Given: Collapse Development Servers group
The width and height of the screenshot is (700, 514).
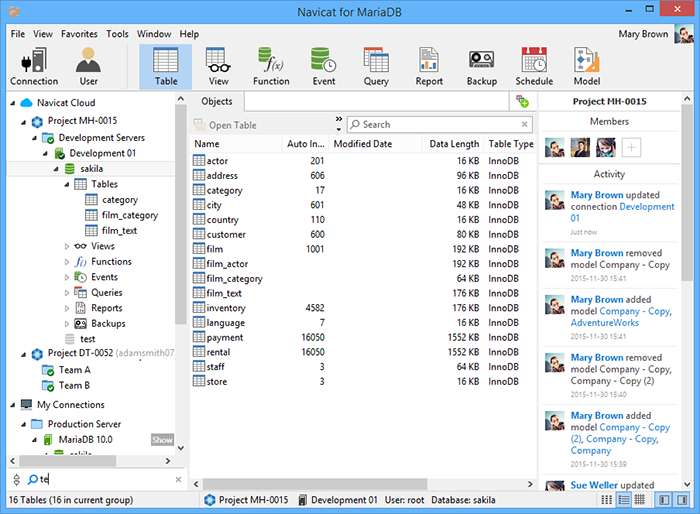Looking at the screenshot, I should (34, 138).
